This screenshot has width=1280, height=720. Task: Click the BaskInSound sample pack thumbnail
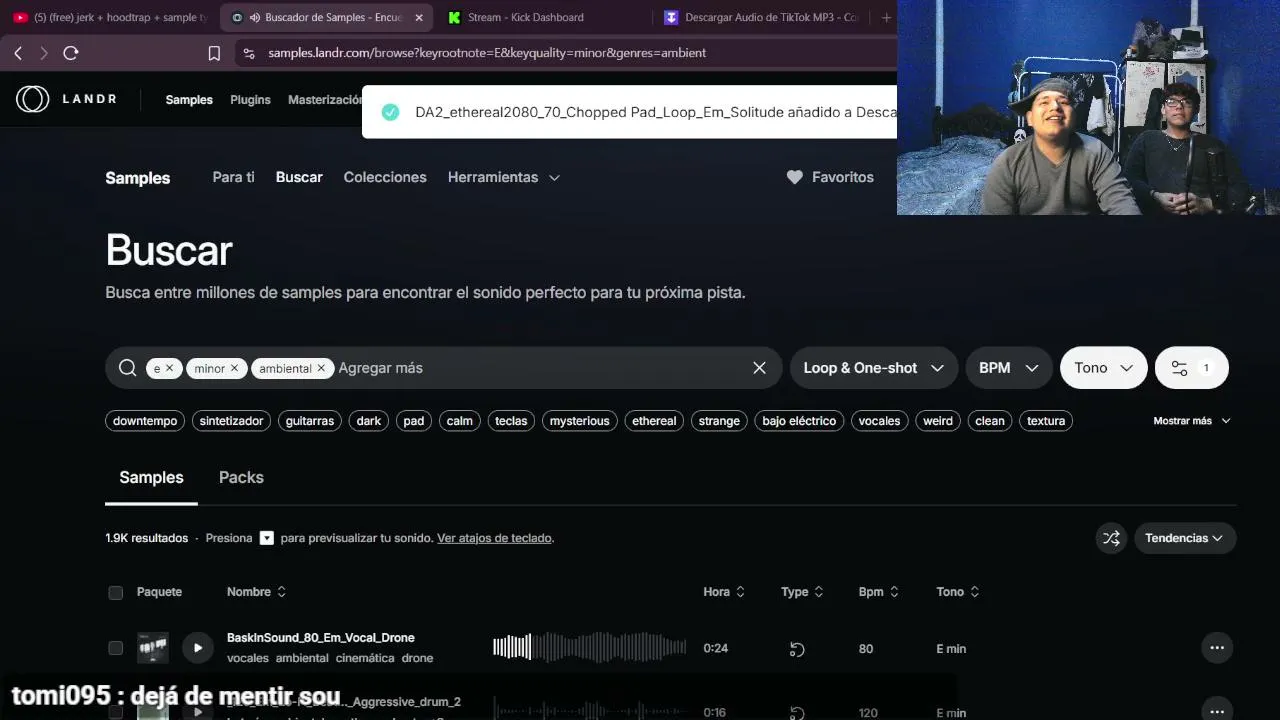click(153, 648)
